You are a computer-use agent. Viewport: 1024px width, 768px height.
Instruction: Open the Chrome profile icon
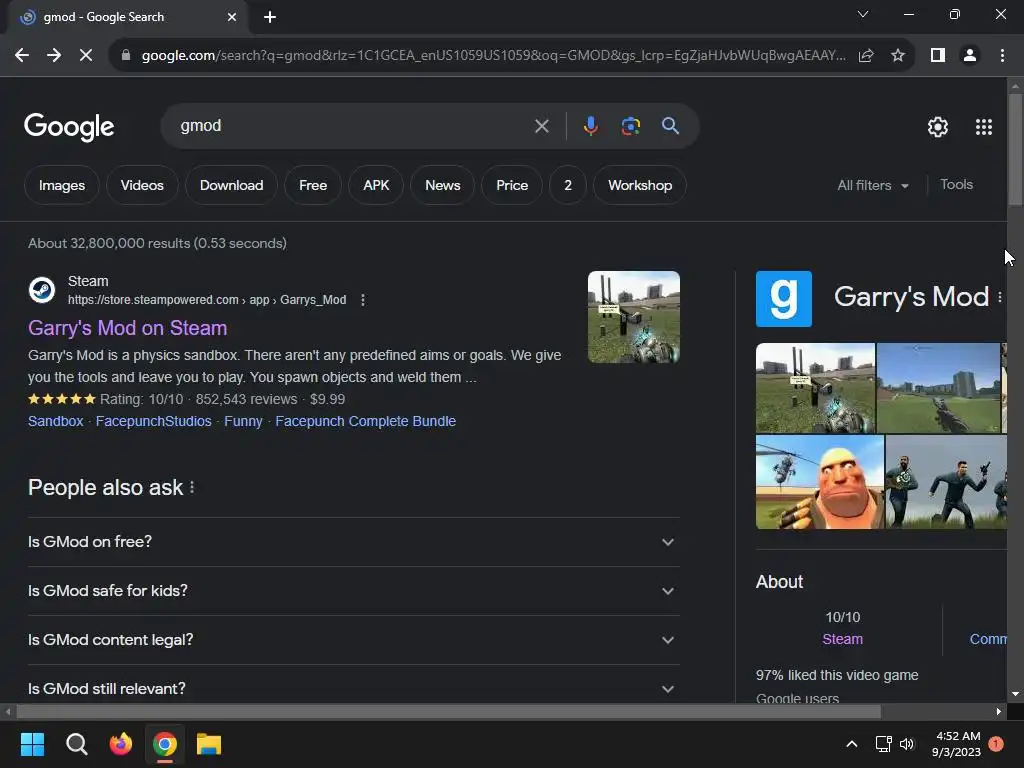970,56
